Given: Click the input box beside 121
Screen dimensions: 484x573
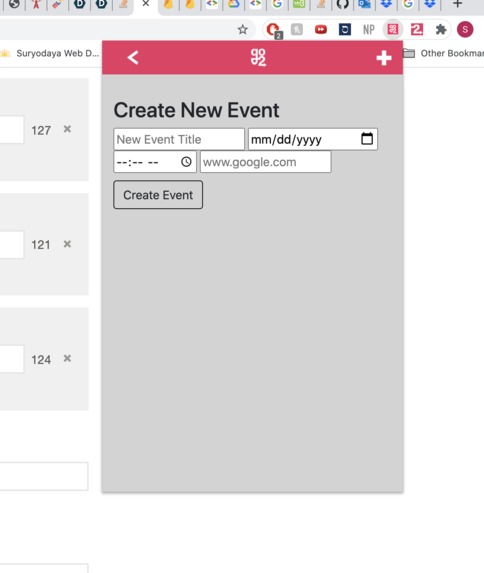Looking at the screenshot, I should (x=12, y=244).
